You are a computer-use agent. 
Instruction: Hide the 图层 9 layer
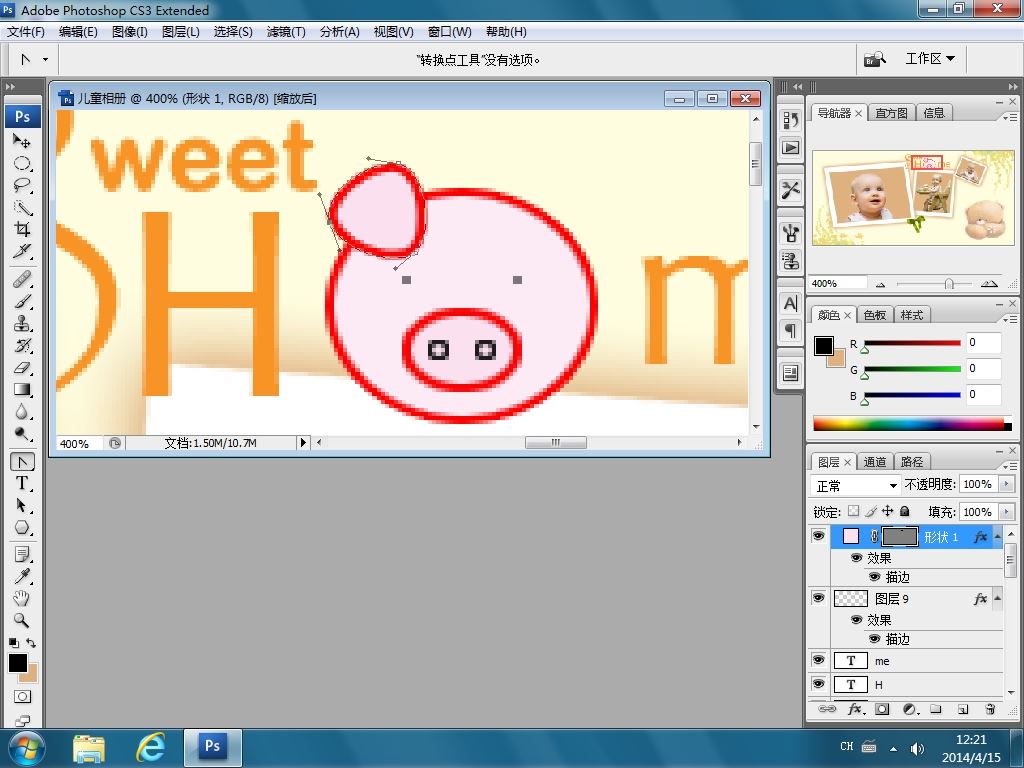click(x=818, y=598)
